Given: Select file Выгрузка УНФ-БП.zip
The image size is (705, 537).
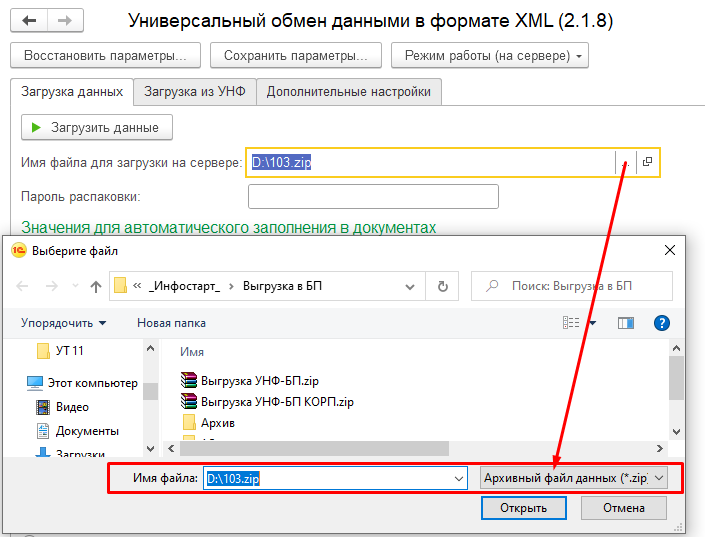Looking at the screenshot, I should [x=250, y=380].
